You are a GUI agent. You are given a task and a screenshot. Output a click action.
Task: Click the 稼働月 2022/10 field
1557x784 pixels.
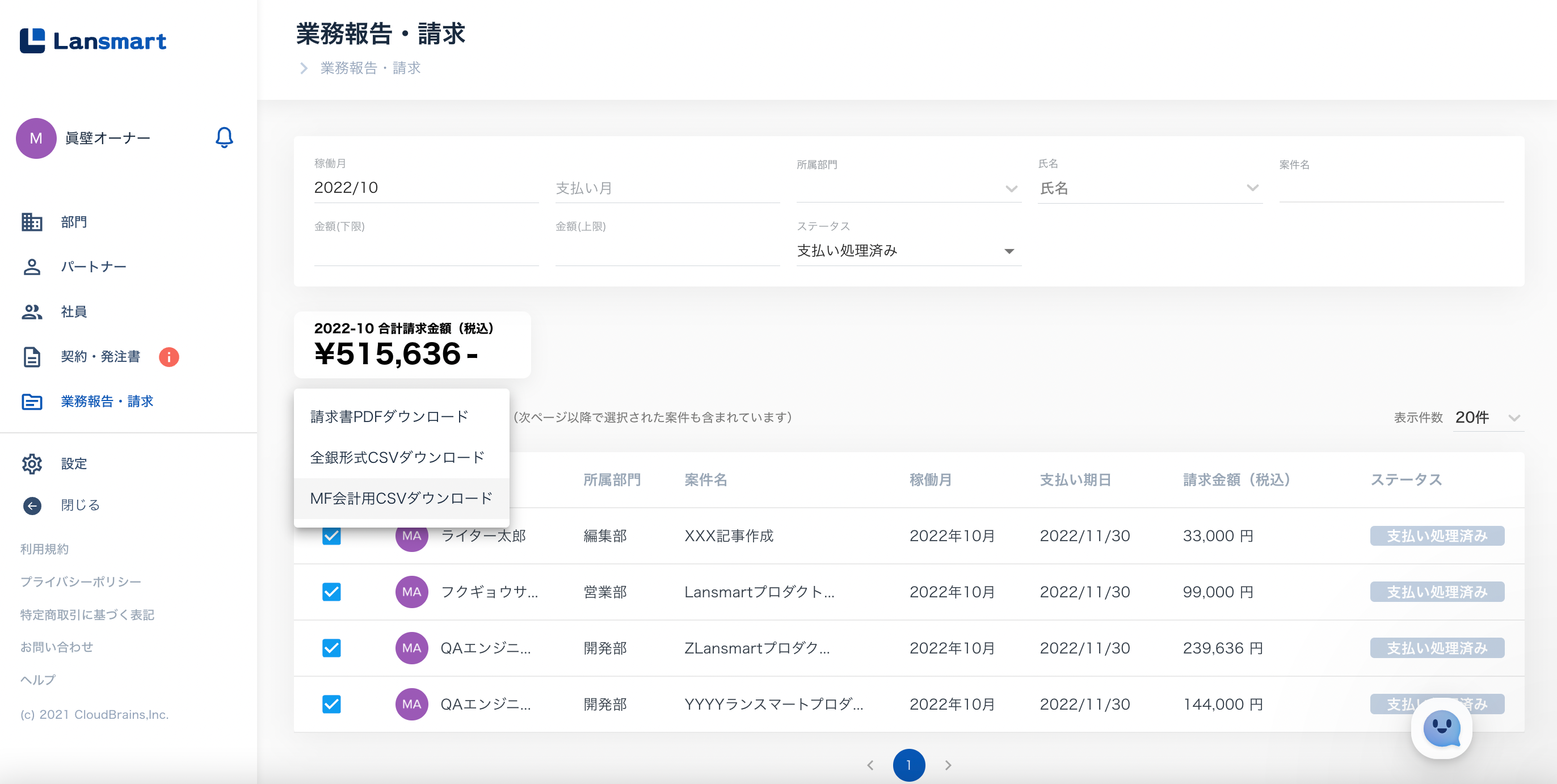coord(426,188)
